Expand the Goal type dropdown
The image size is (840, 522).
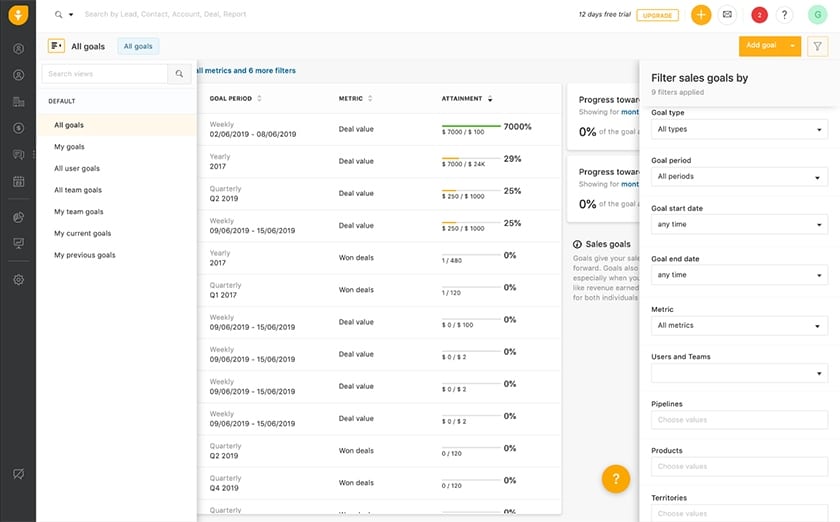click(739, 129)
